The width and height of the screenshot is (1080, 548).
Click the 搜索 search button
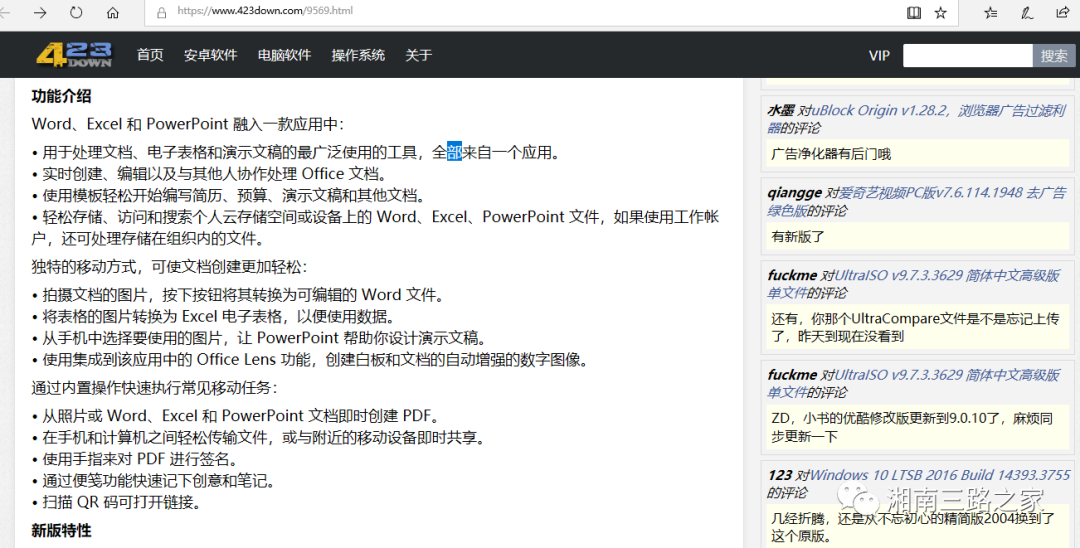[x=1054, y=55]
